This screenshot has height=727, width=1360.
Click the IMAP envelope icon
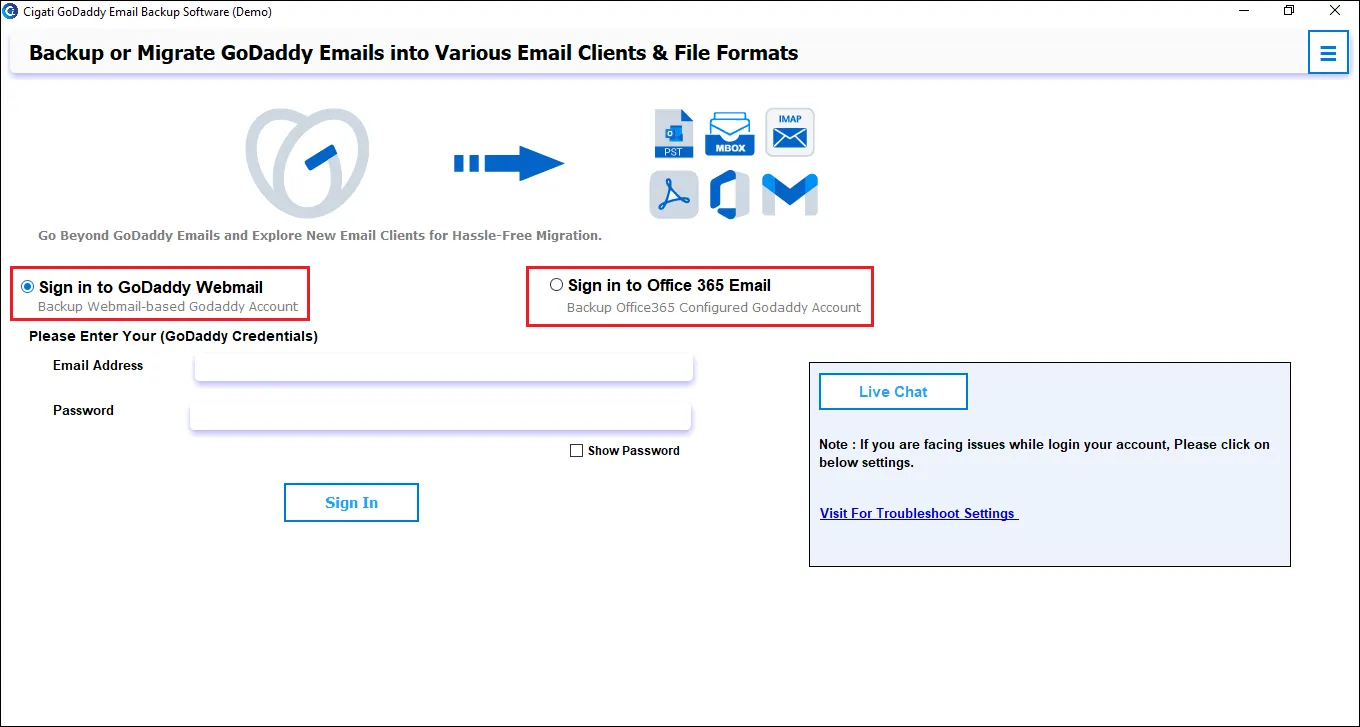[790, 132]
